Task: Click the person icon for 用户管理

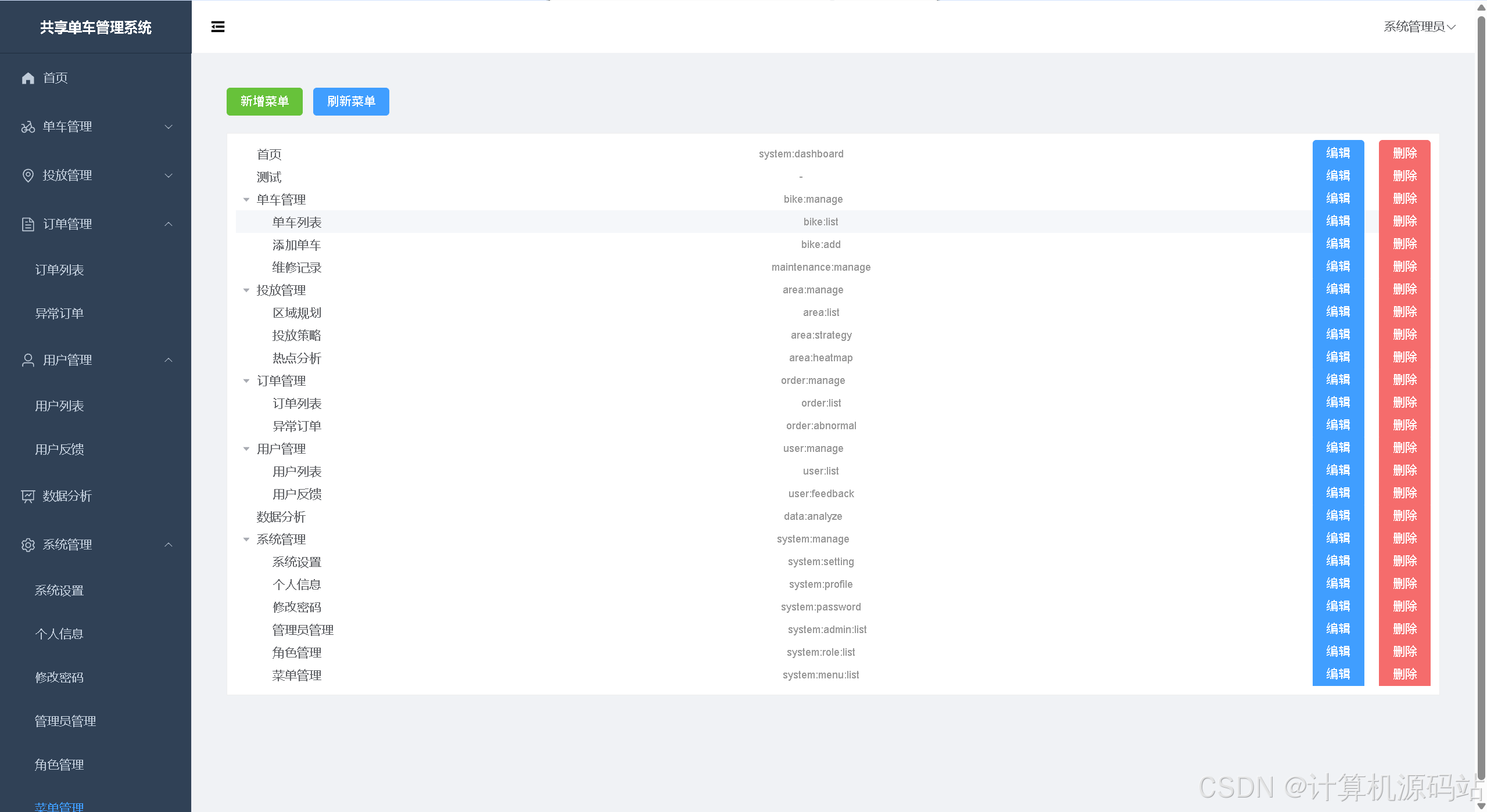Action: coord(28,360)
